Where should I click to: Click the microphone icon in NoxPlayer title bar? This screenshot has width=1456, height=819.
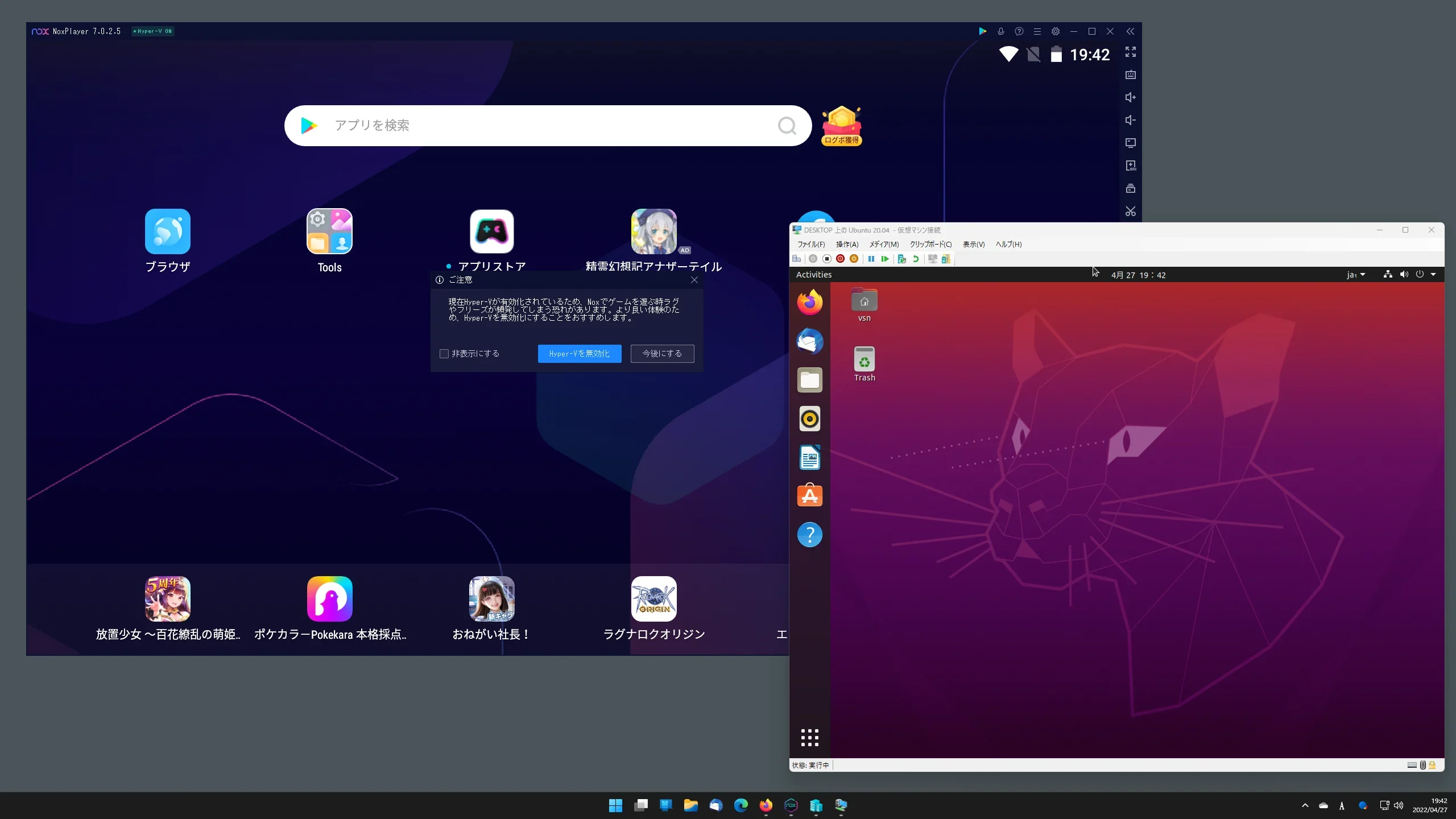[1001, 31]
